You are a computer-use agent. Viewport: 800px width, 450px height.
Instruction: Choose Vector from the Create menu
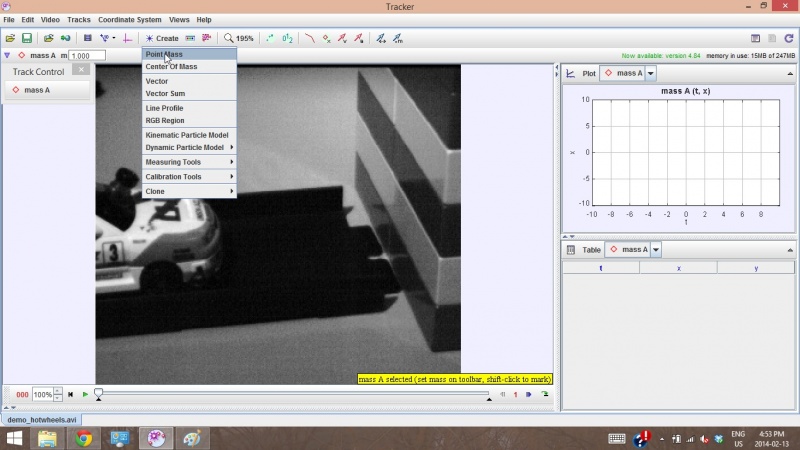(x=189, y=81)
